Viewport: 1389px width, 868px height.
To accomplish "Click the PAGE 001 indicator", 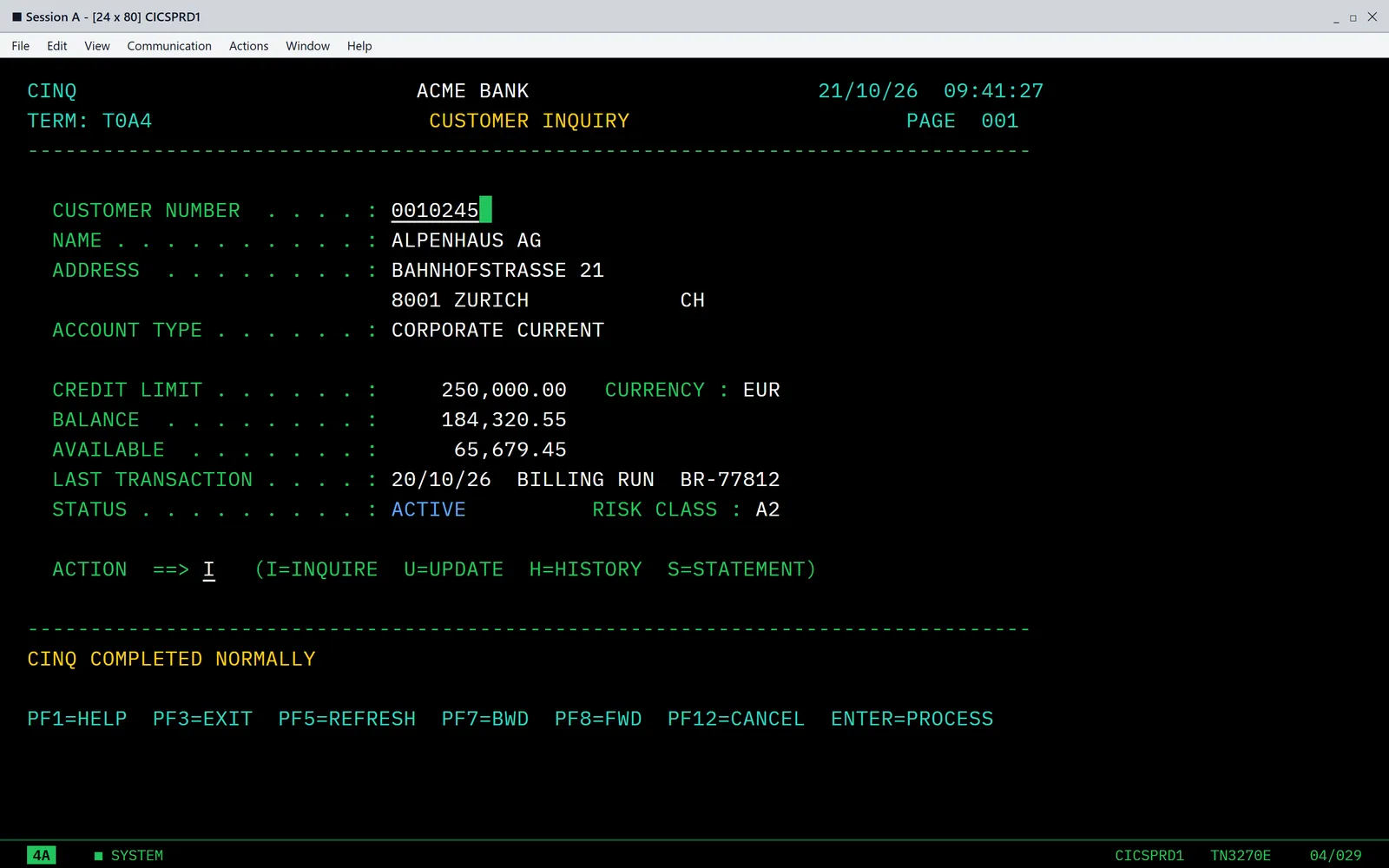I will 963,121.
